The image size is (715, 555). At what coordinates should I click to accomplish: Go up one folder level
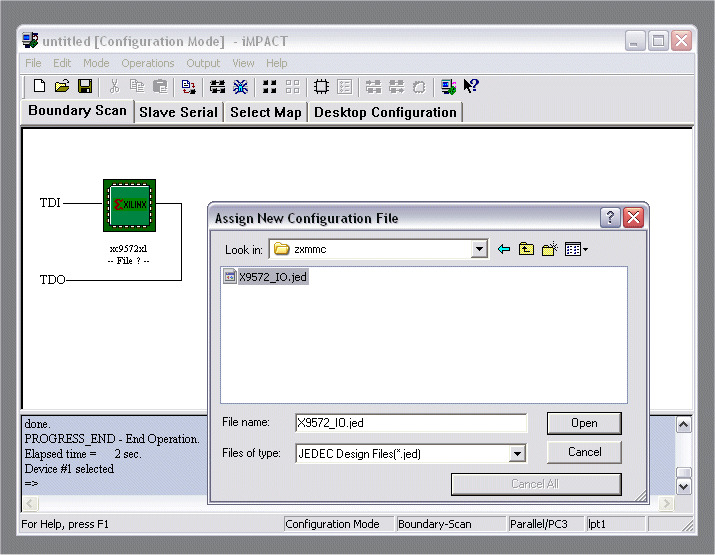tap(527, 249)
